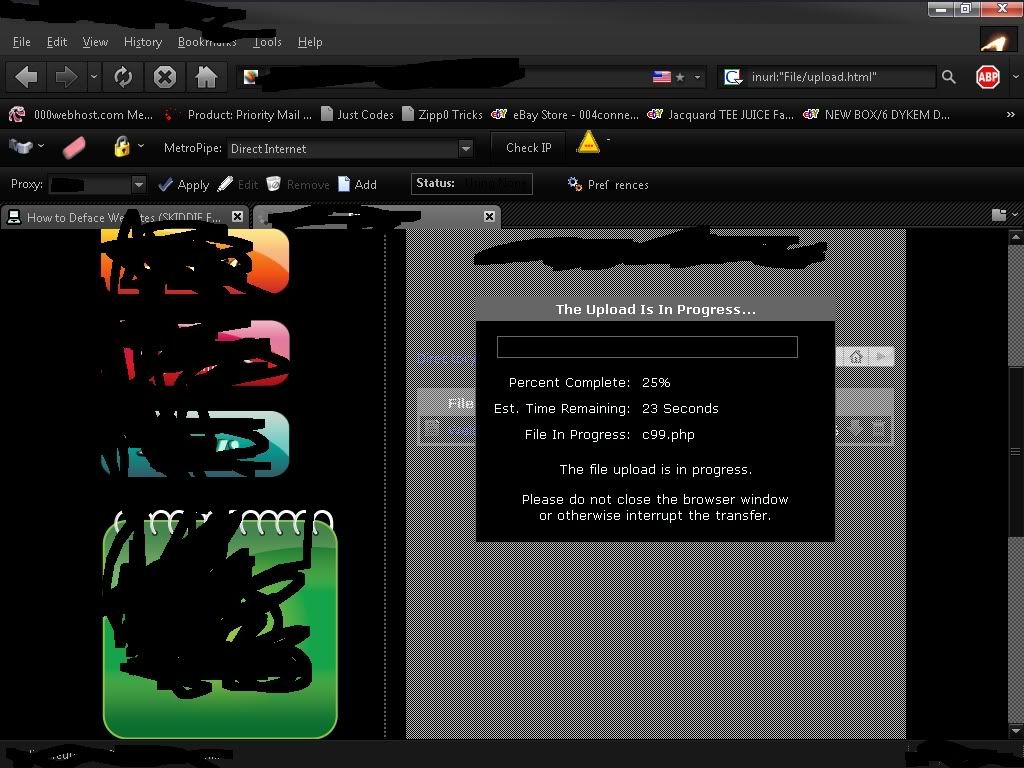
Task: Click the Edit proxy pencil button
Action: tap(238, 185)
